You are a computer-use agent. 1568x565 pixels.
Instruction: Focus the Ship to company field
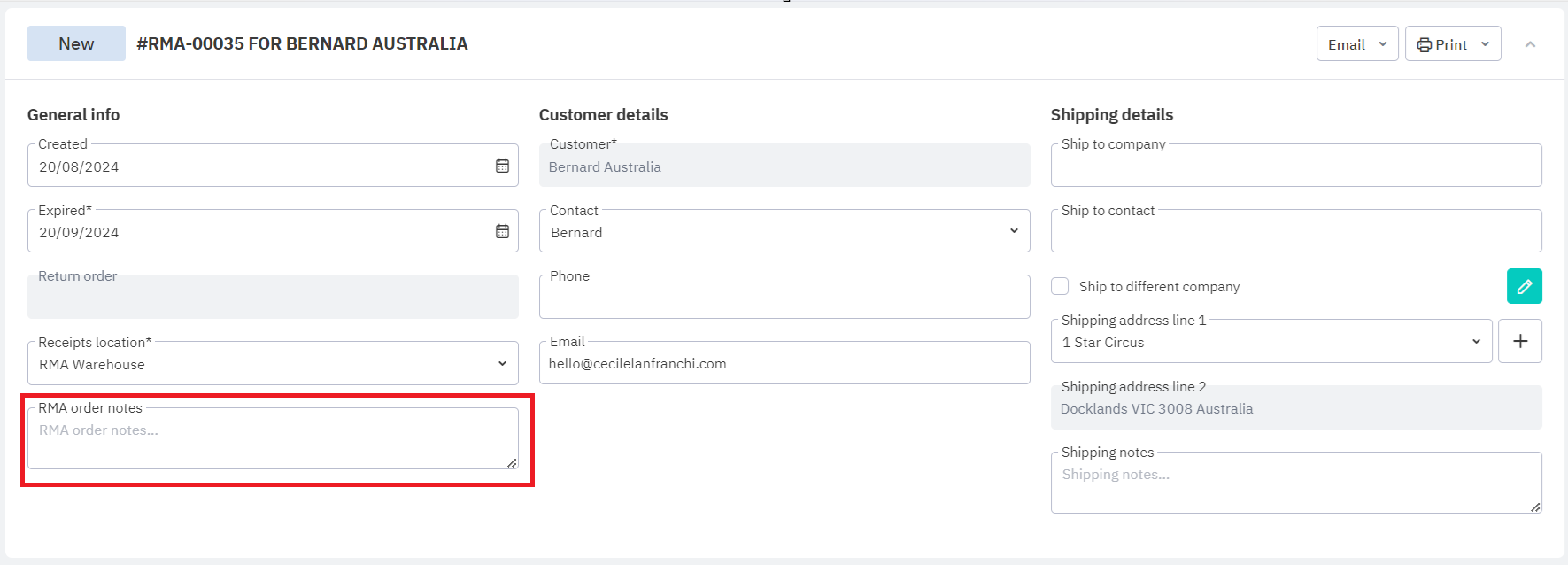[x=1295, y=166]
